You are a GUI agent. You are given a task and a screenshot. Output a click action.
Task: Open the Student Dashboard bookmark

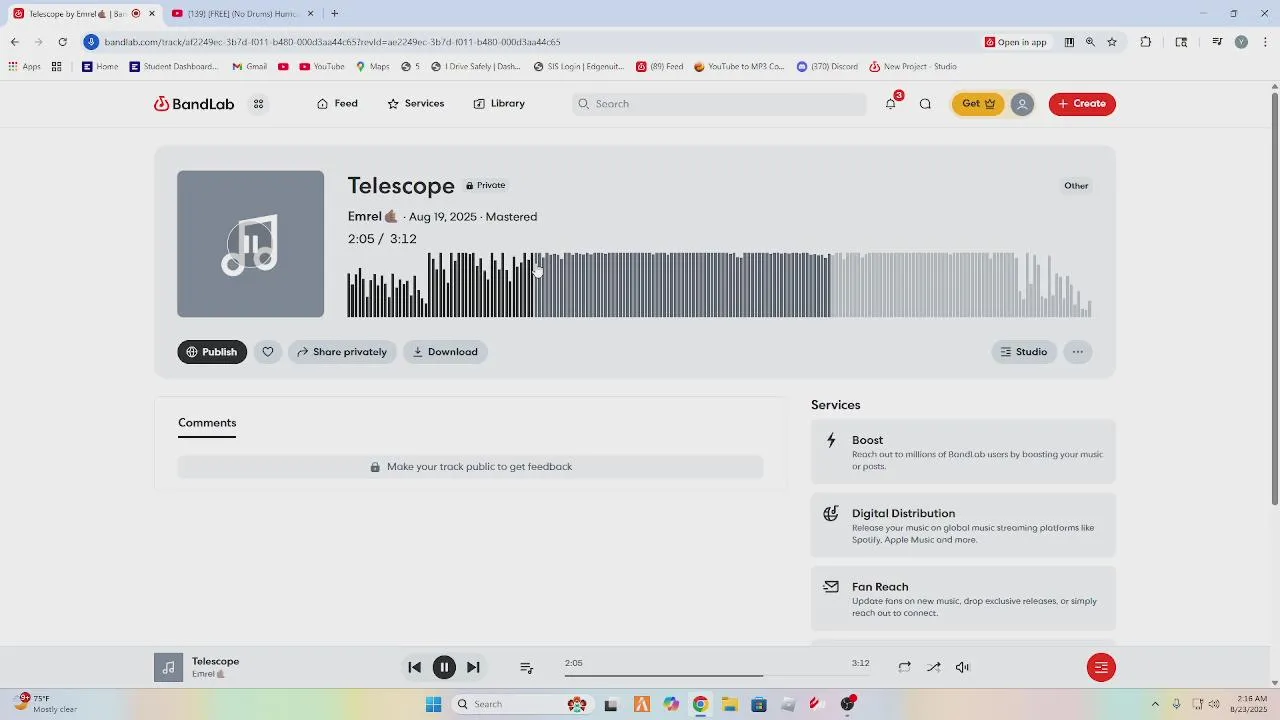[173, 67]
